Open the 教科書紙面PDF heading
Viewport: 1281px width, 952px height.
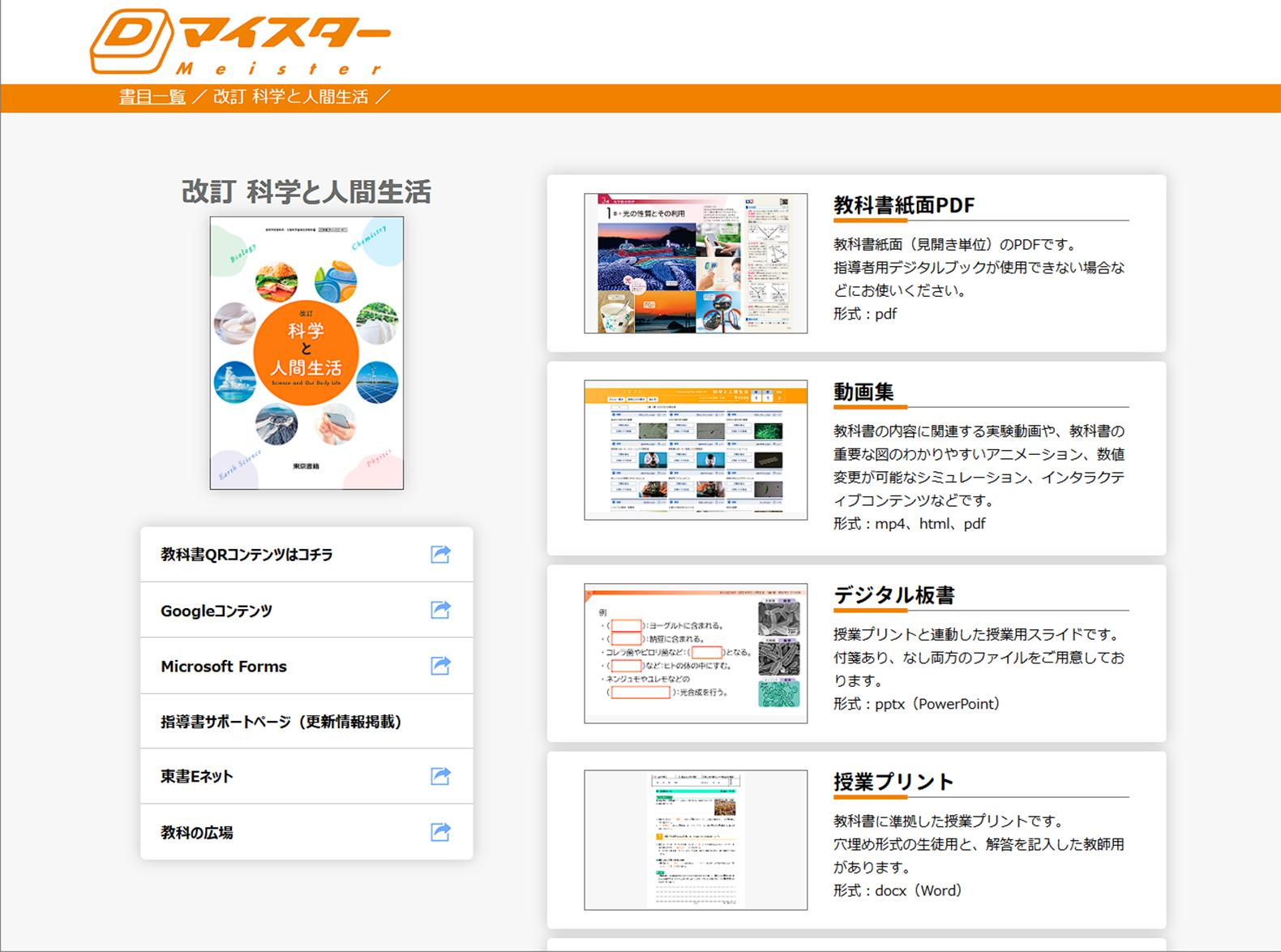(904, 205)
